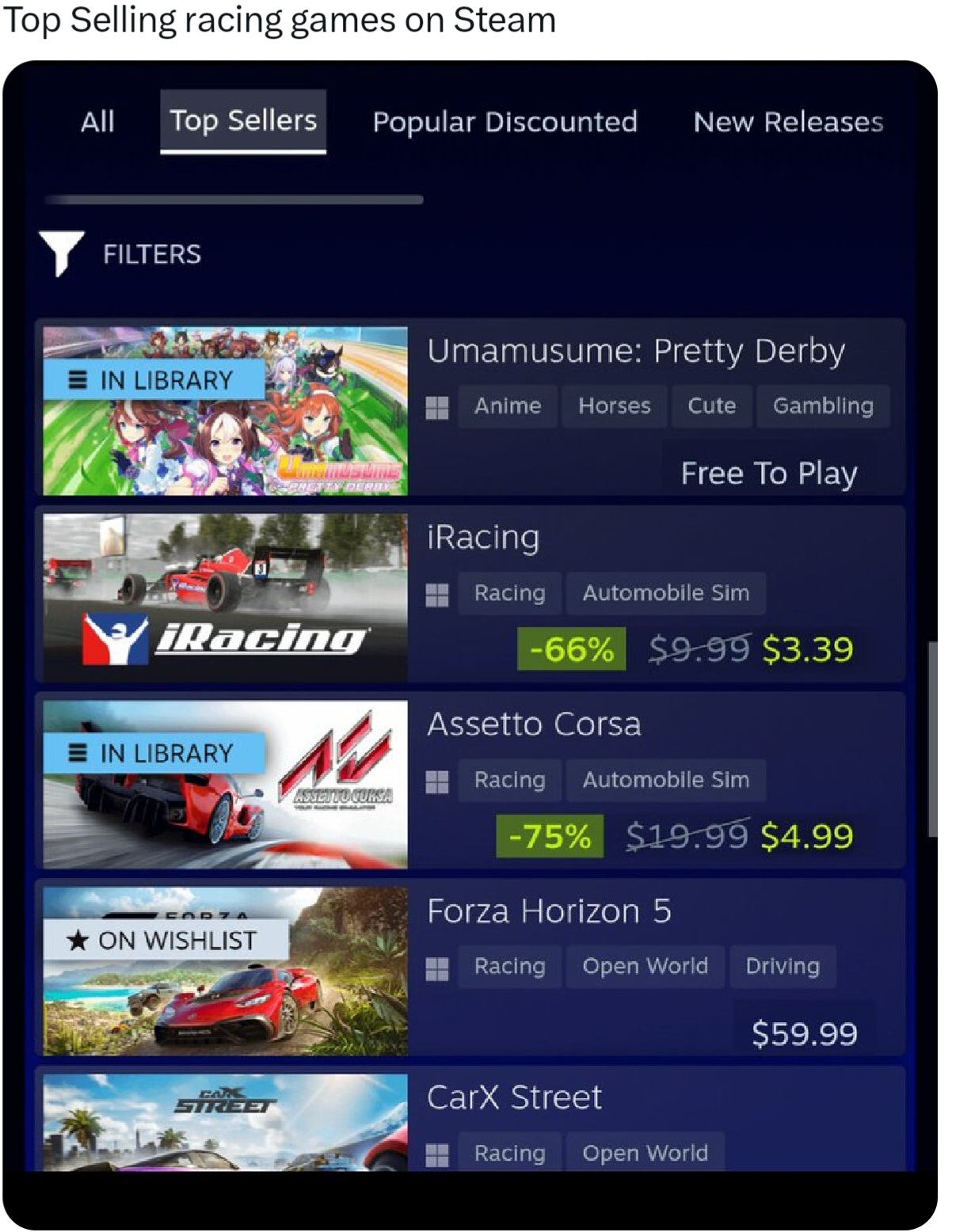Click the Windows platform icon under iRacing

(437, 595)
